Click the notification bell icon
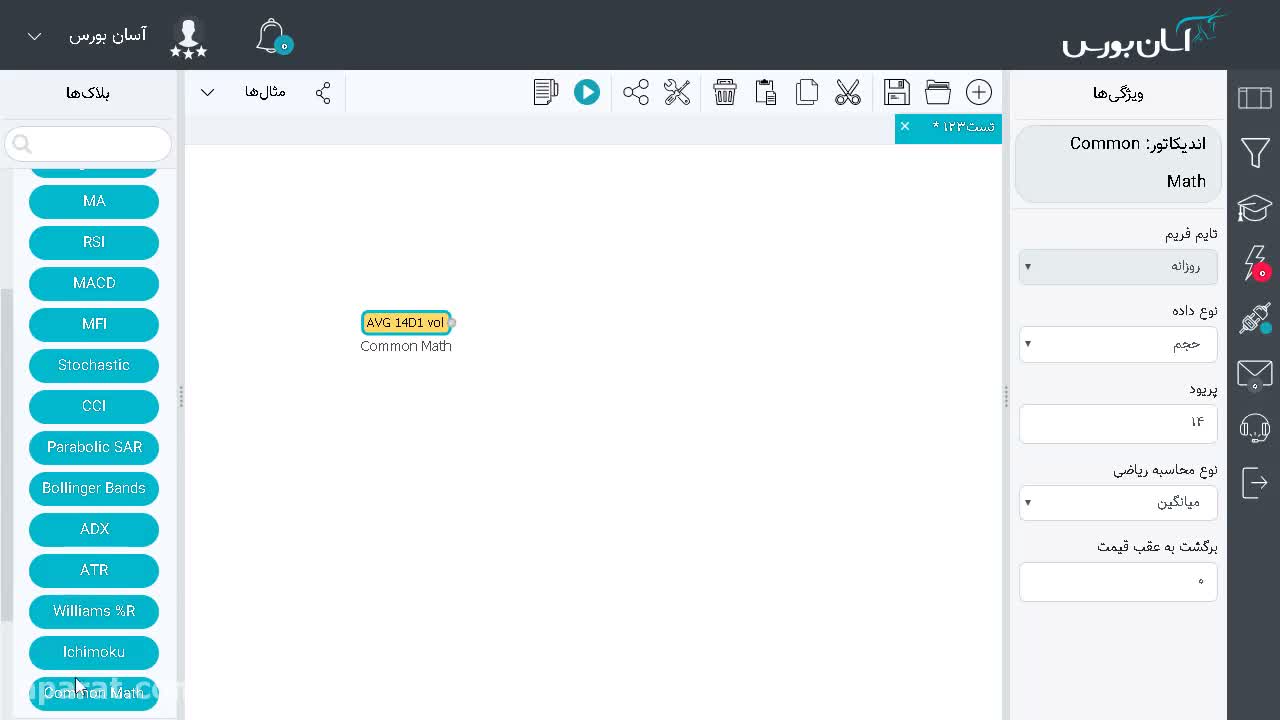 point(272,36)
